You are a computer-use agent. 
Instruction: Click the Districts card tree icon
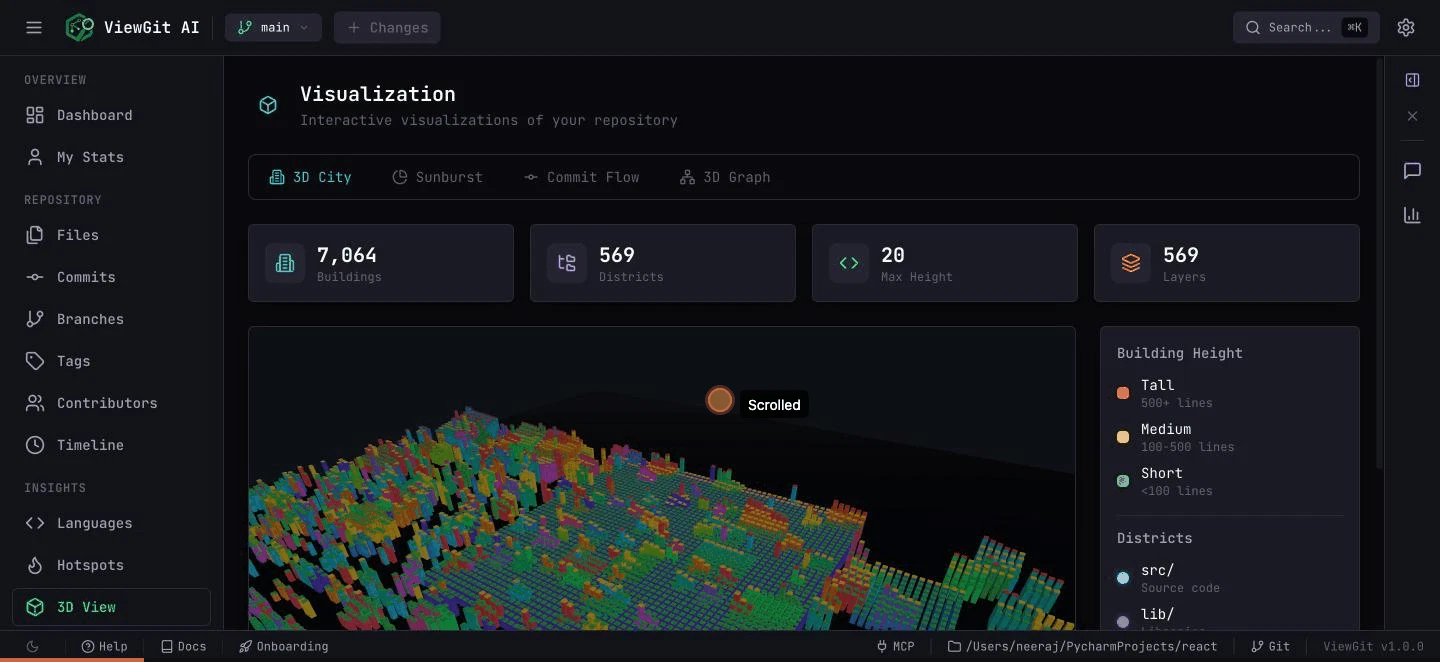567,263
